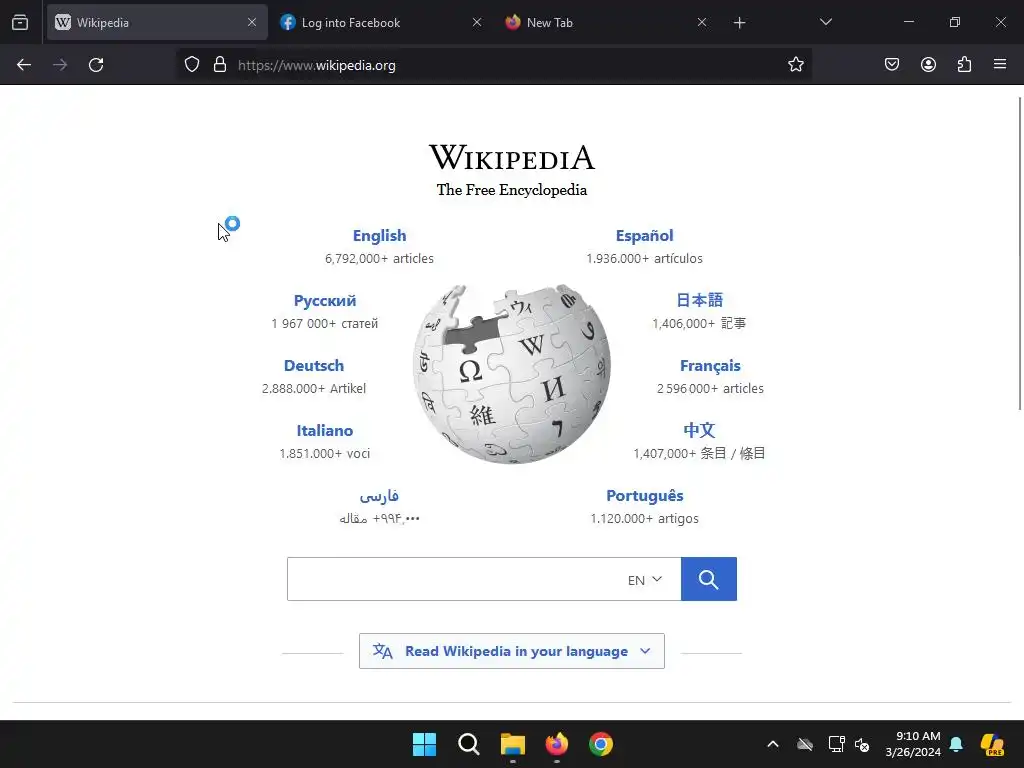
Task: Show hidden system tray icons
Action: click(x=773, y=744)
